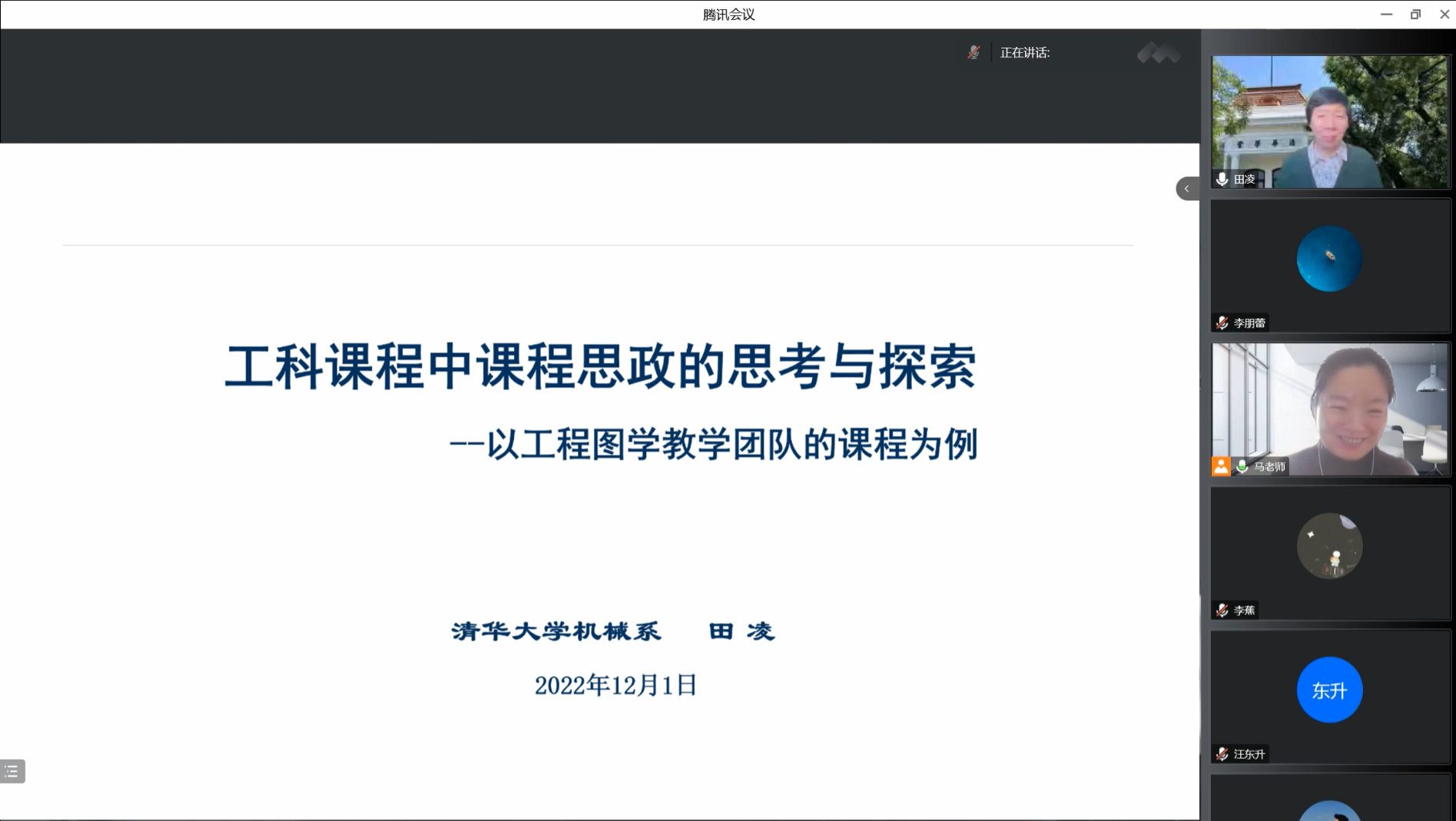Click the green microphone icon next to 马老师
The image size is (1456, 821).
click(1242, 466)
